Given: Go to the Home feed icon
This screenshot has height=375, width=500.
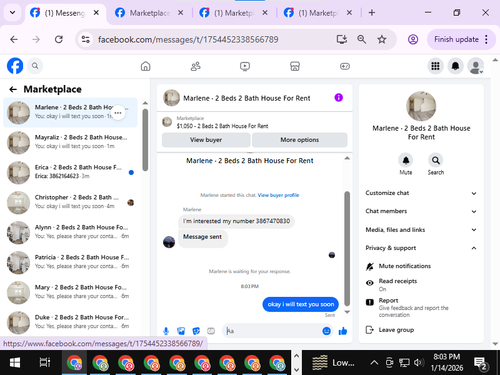Looking at the screenshot, I should tap(146, 66).
